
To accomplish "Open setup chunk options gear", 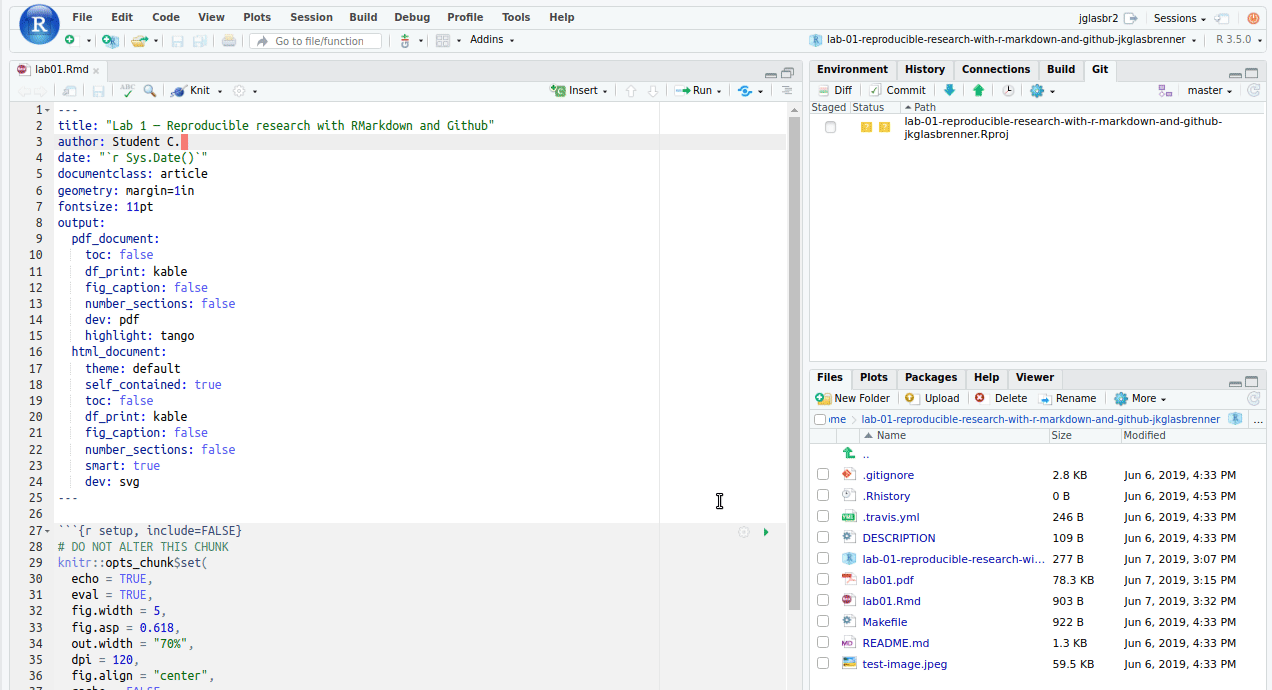I will point(743,532).
